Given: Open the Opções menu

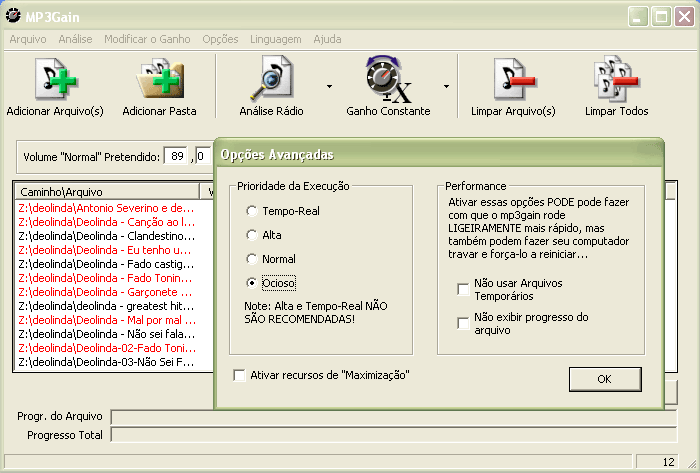Looking at the screenshot, I should coord(220,39).
